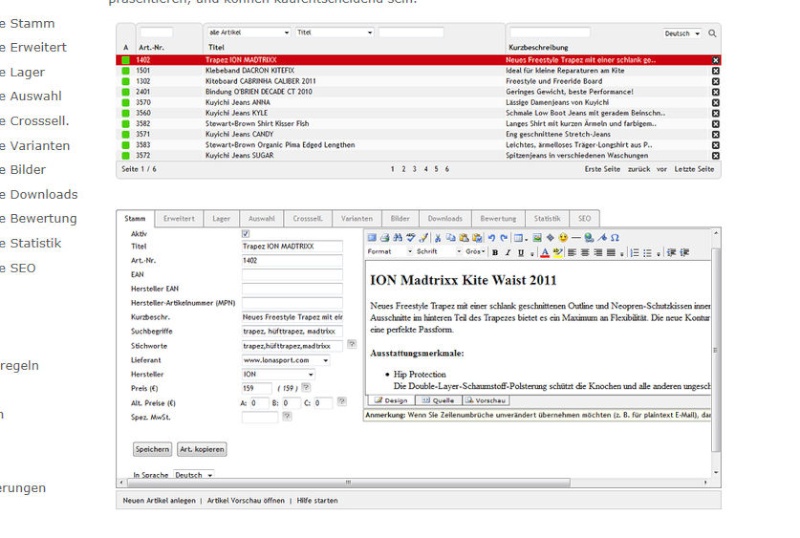Open help icon beside Stichworte field
The width and height of the screenshot is (800, 538).
352,344
